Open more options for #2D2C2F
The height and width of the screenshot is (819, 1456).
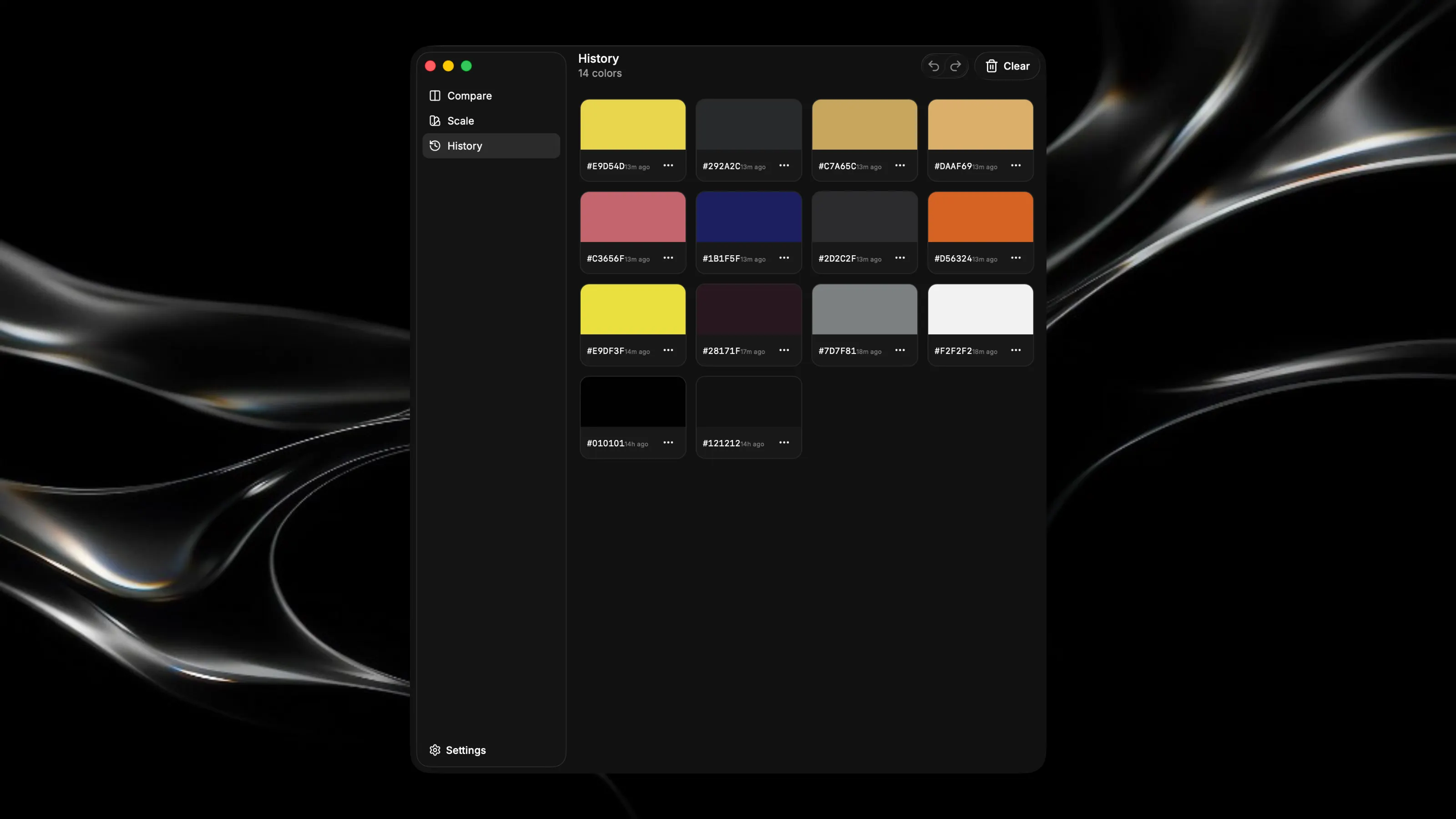click(x=900, y=258)
